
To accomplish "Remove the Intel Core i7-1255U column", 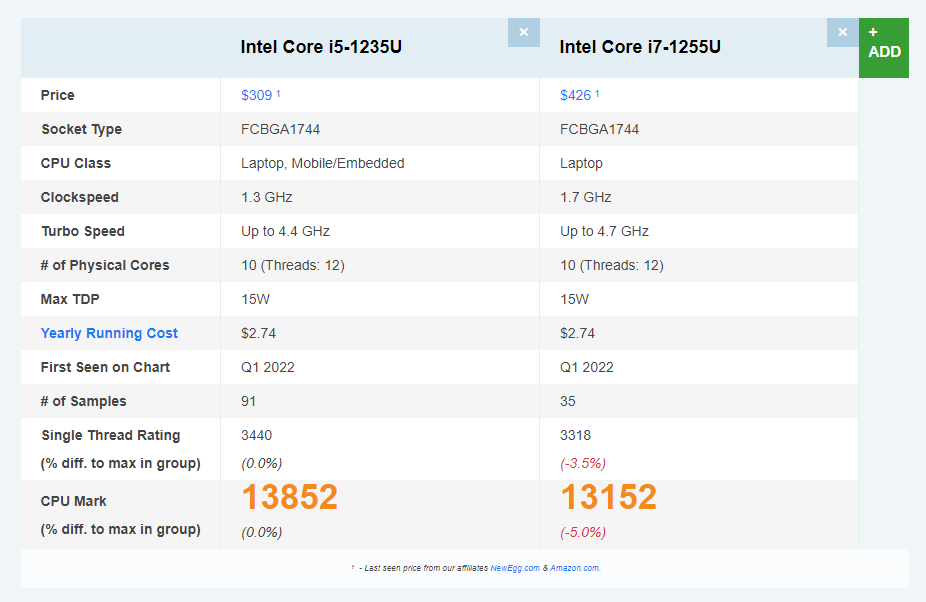I will (842, 32).
